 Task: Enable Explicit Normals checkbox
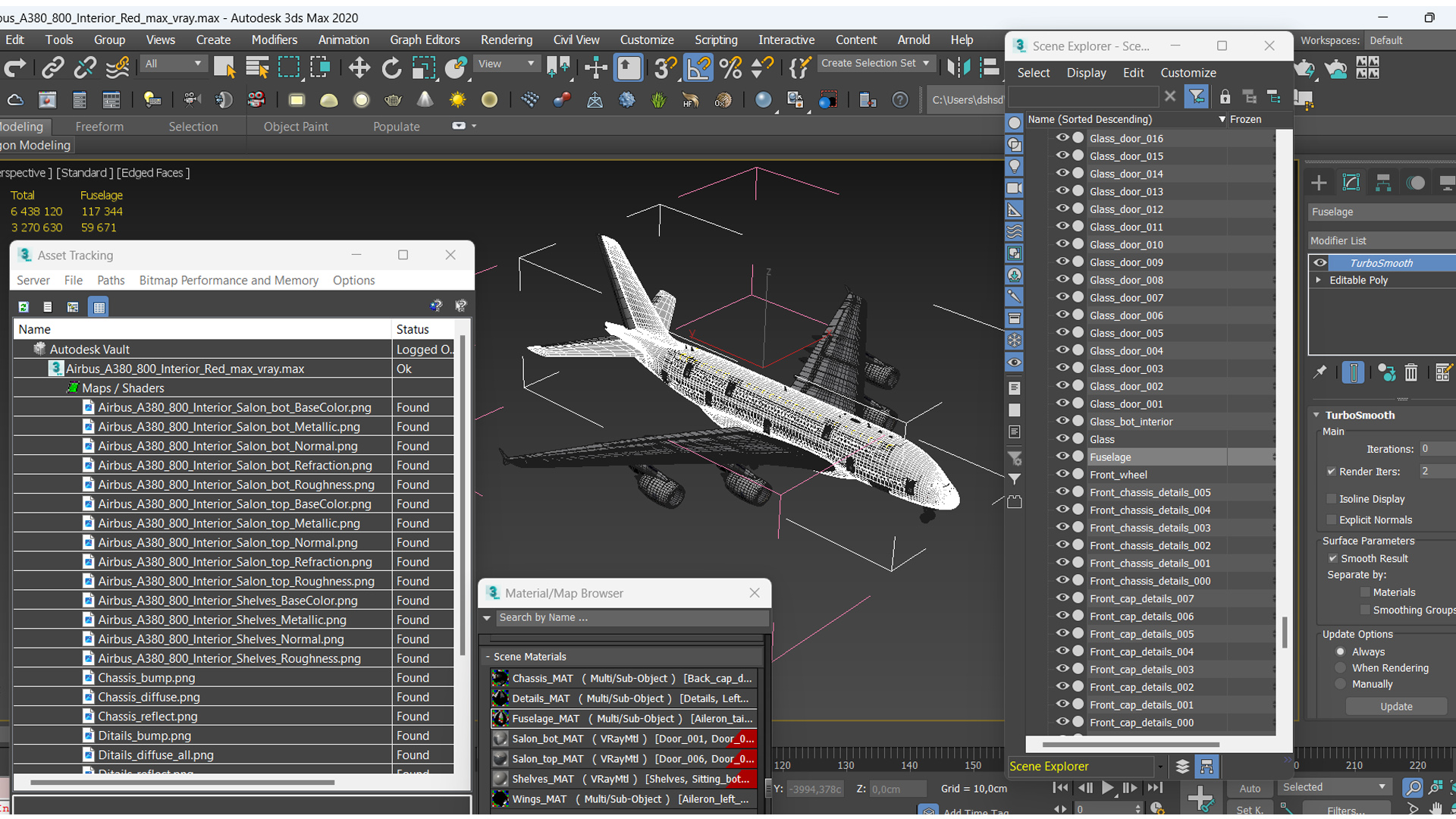coord(1331,519)
